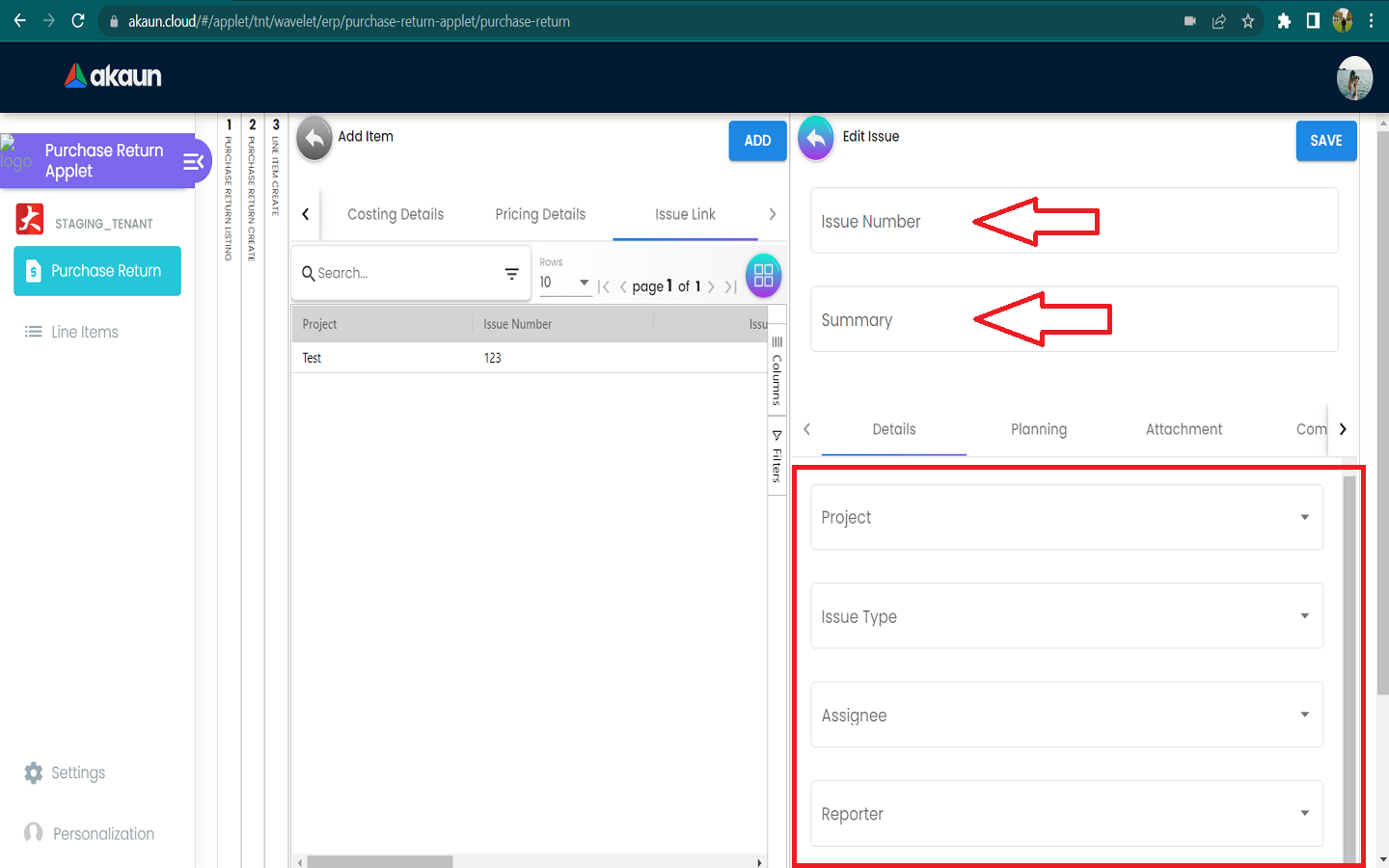The height and width of the screenshot is (868, 1389).
Task: Reload the browser page
Action: 78,20
